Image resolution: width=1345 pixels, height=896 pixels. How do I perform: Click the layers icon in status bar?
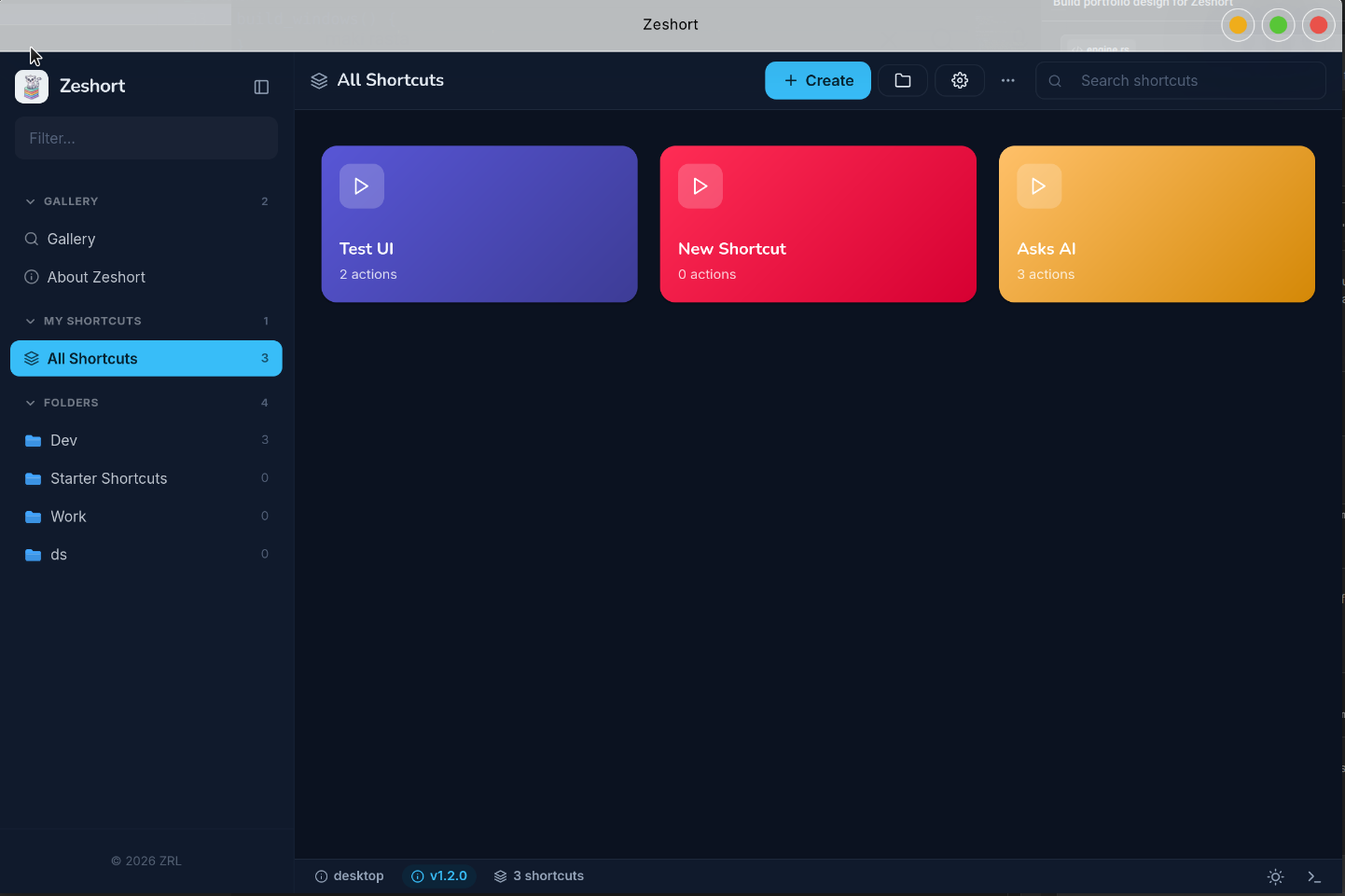pyautogui.click(x=501, y=876)
